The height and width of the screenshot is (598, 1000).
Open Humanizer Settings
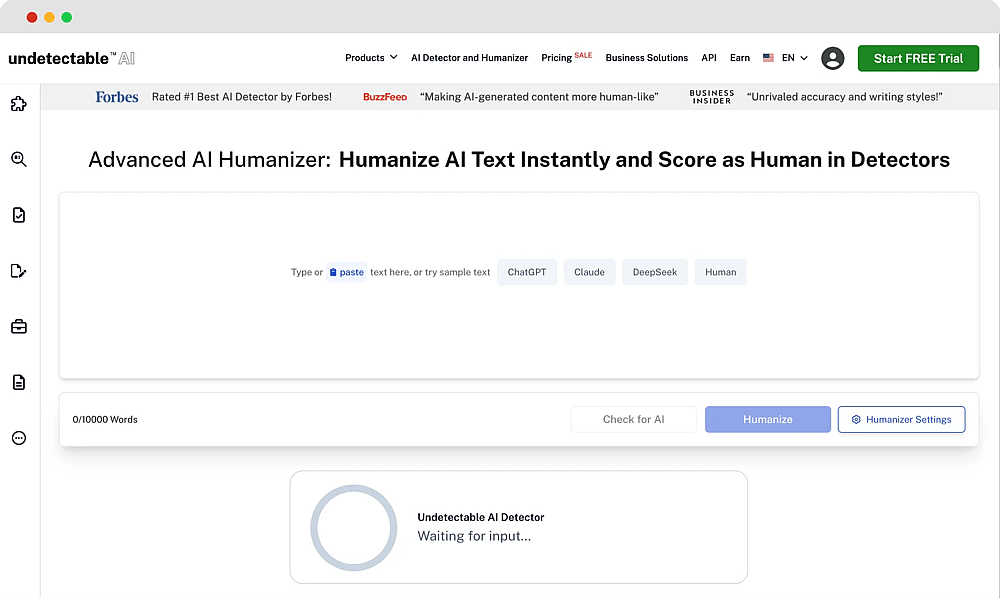[901, 419]
